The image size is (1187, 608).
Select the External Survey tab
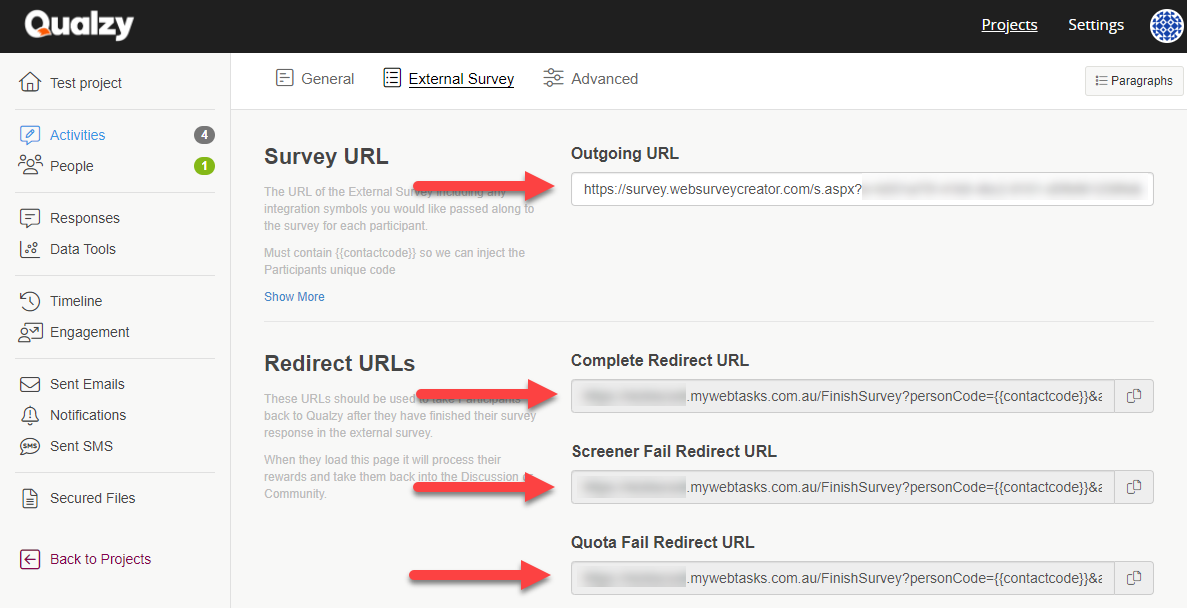tap(448, 78)
